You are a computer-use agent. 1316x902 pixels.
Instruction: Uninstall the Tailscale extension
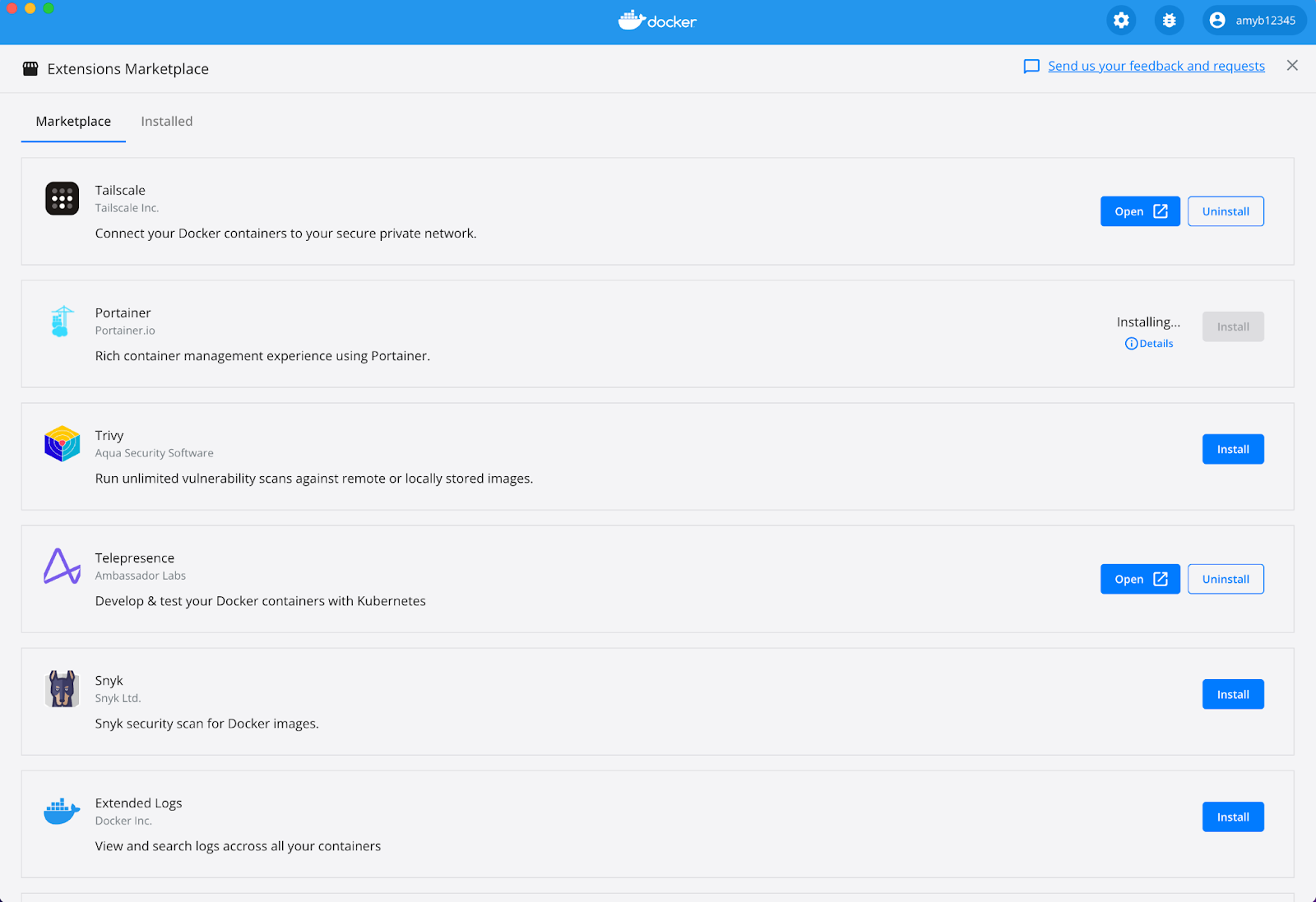click(x=1226, y=211)
